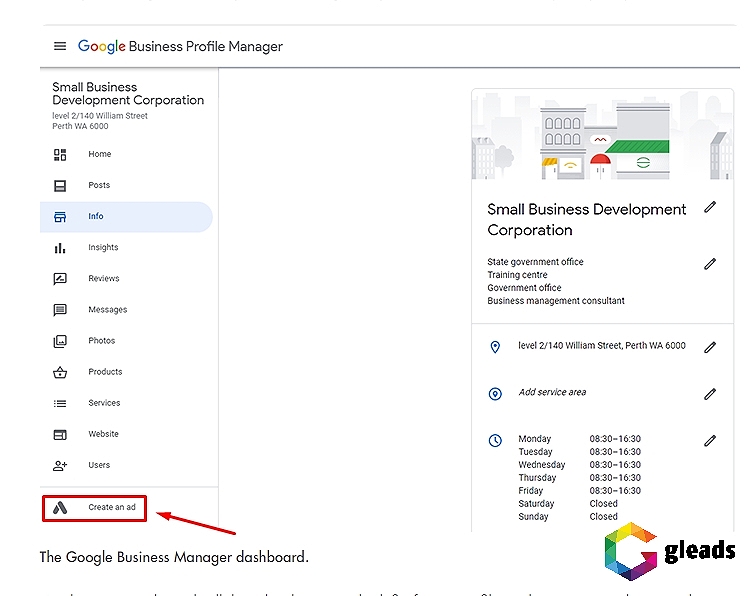
Task: Edit the William Street address pencil
Action: pyautogui.click(x=710, y=347)
